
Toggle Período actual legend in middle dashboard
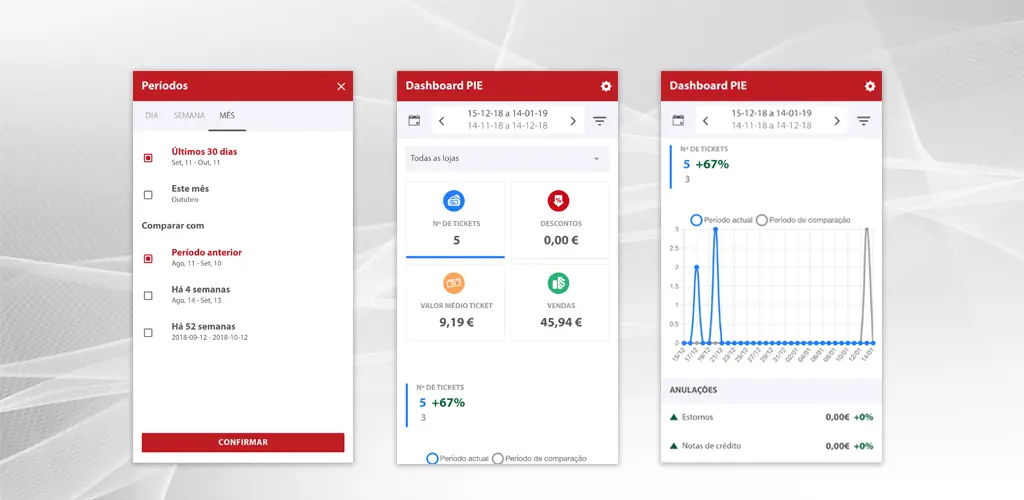456,459
